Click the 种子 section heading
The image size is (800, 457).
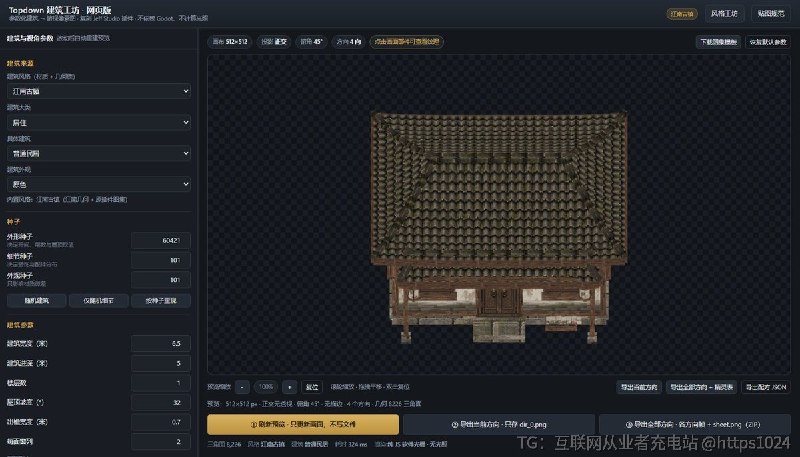[14, 222]
